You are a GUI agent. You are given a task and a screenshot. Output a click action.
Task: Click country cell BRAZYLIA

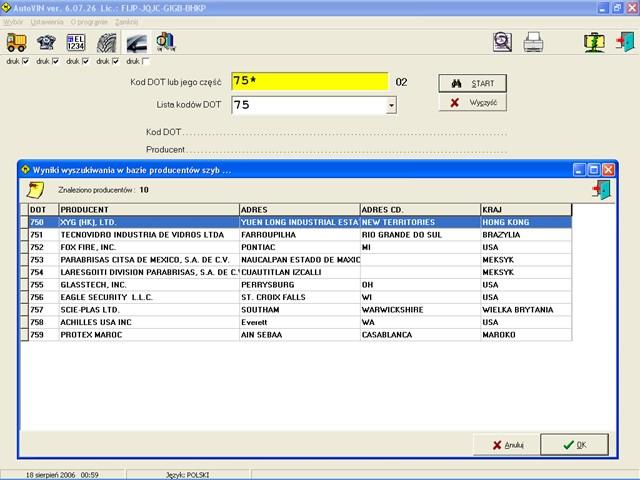(526, 235)
